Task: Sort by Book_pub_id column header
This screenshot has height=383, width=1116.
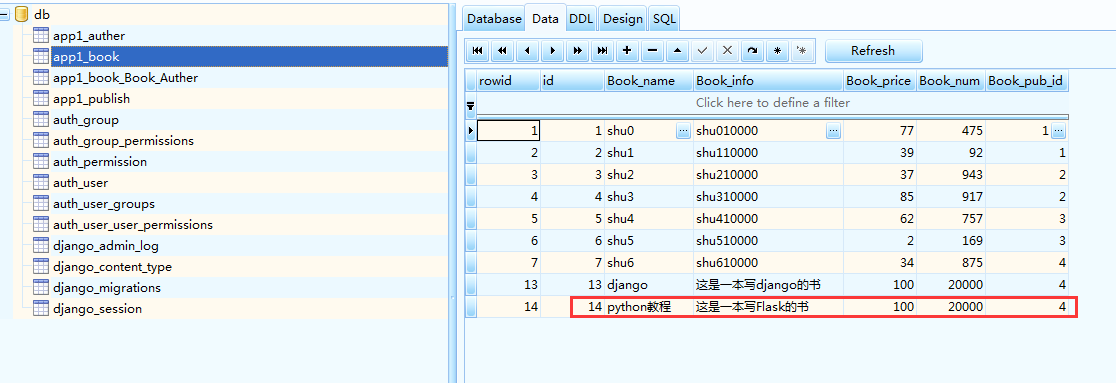Action: [x=1027, y=80]
